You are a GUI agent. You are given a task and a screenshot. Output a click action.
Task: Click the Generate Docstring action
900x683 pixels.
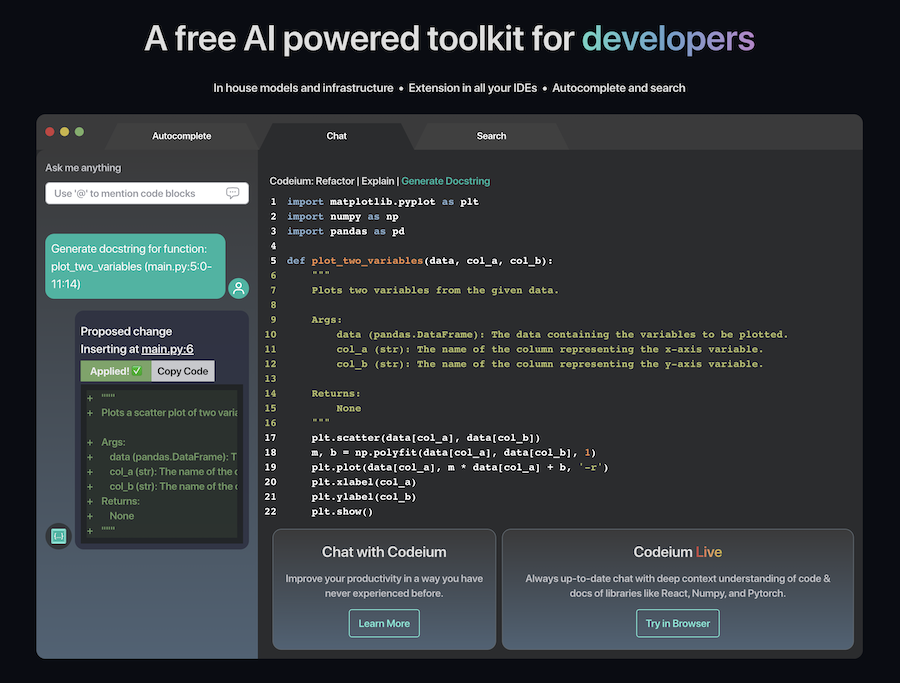point(445,181)
